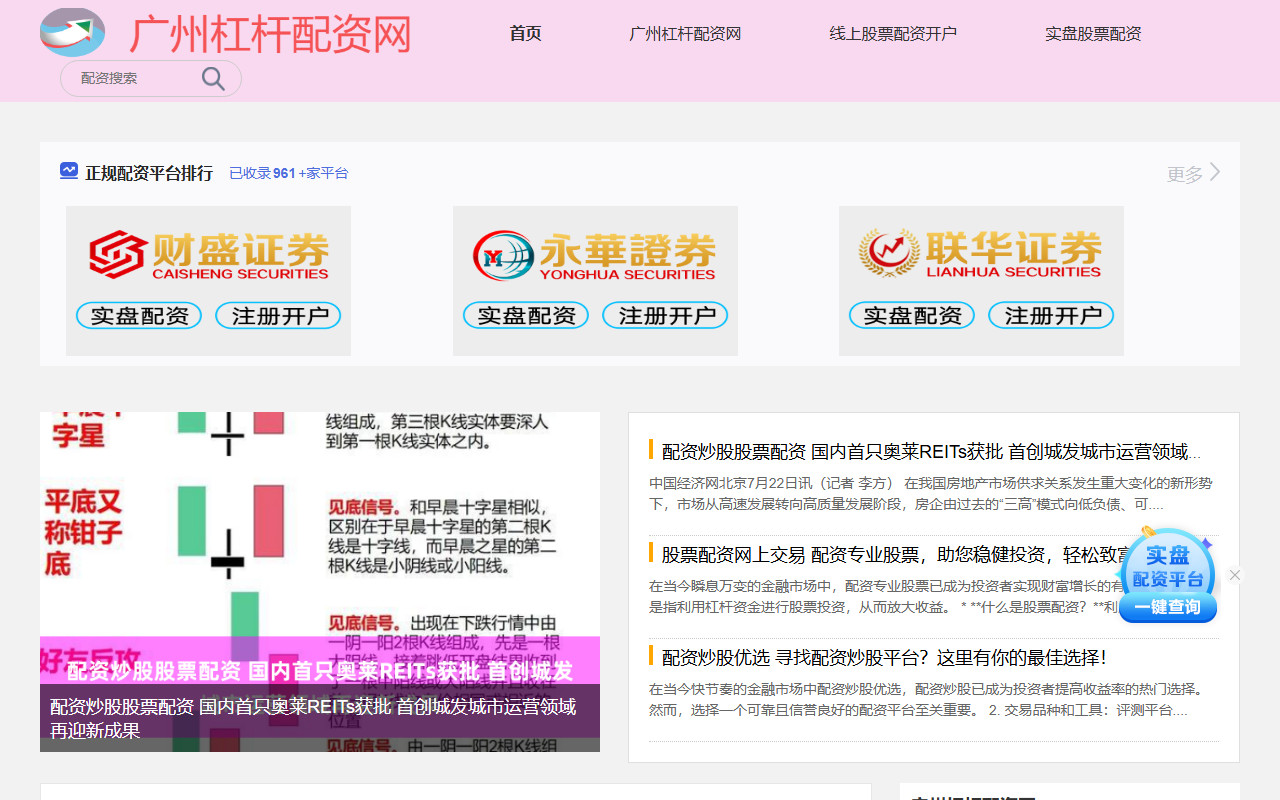The height and width of the screenshot is (800, 1280).
Task: Click 实盘配资 under 永華證券
Action: [x=526, y=316]
